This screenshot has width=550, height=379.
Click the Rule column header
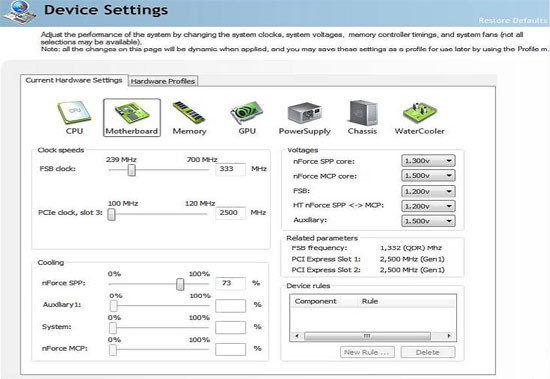pos(370,301)
